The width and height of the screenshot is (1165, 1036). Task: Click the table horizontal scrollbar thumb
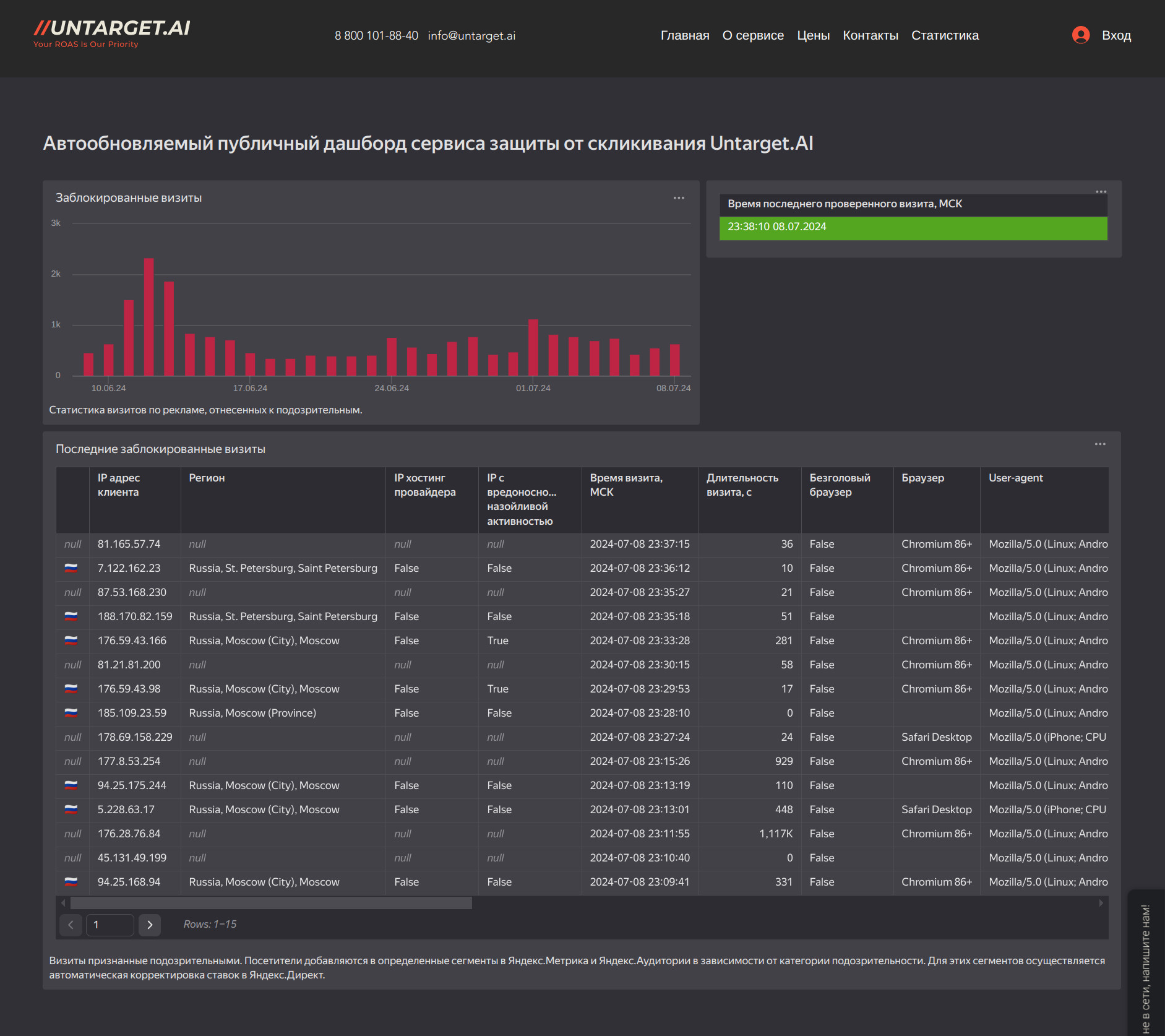(271, 903)
